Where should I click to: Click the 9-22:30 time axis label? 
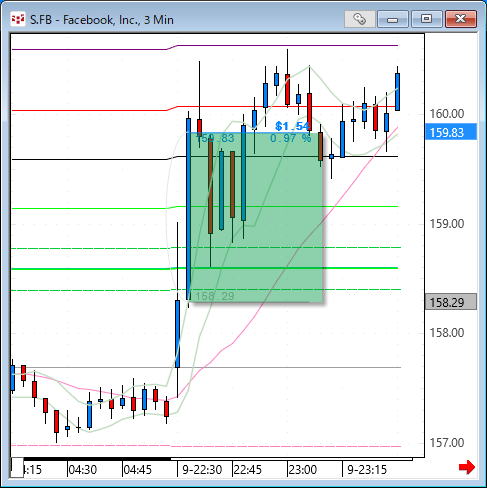tap(202, 470)
